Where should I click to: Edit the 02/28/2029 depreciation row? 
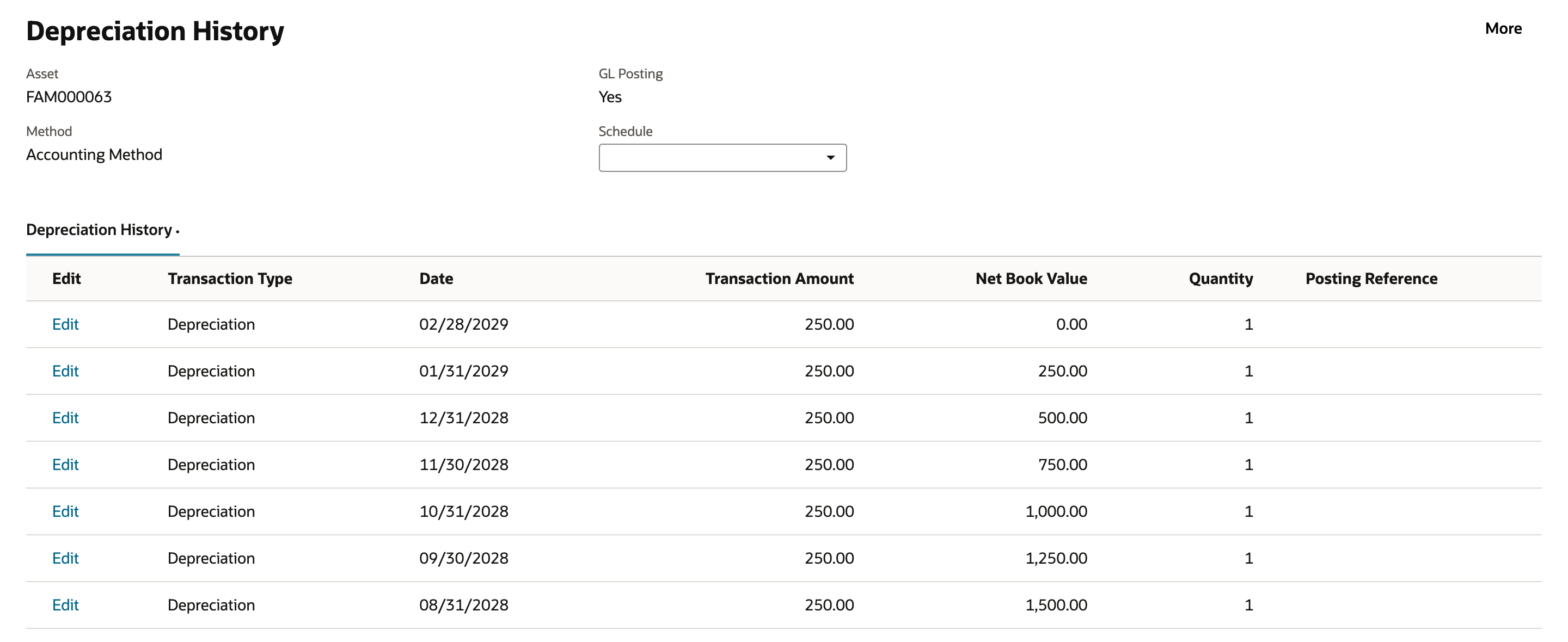point(65,324)
